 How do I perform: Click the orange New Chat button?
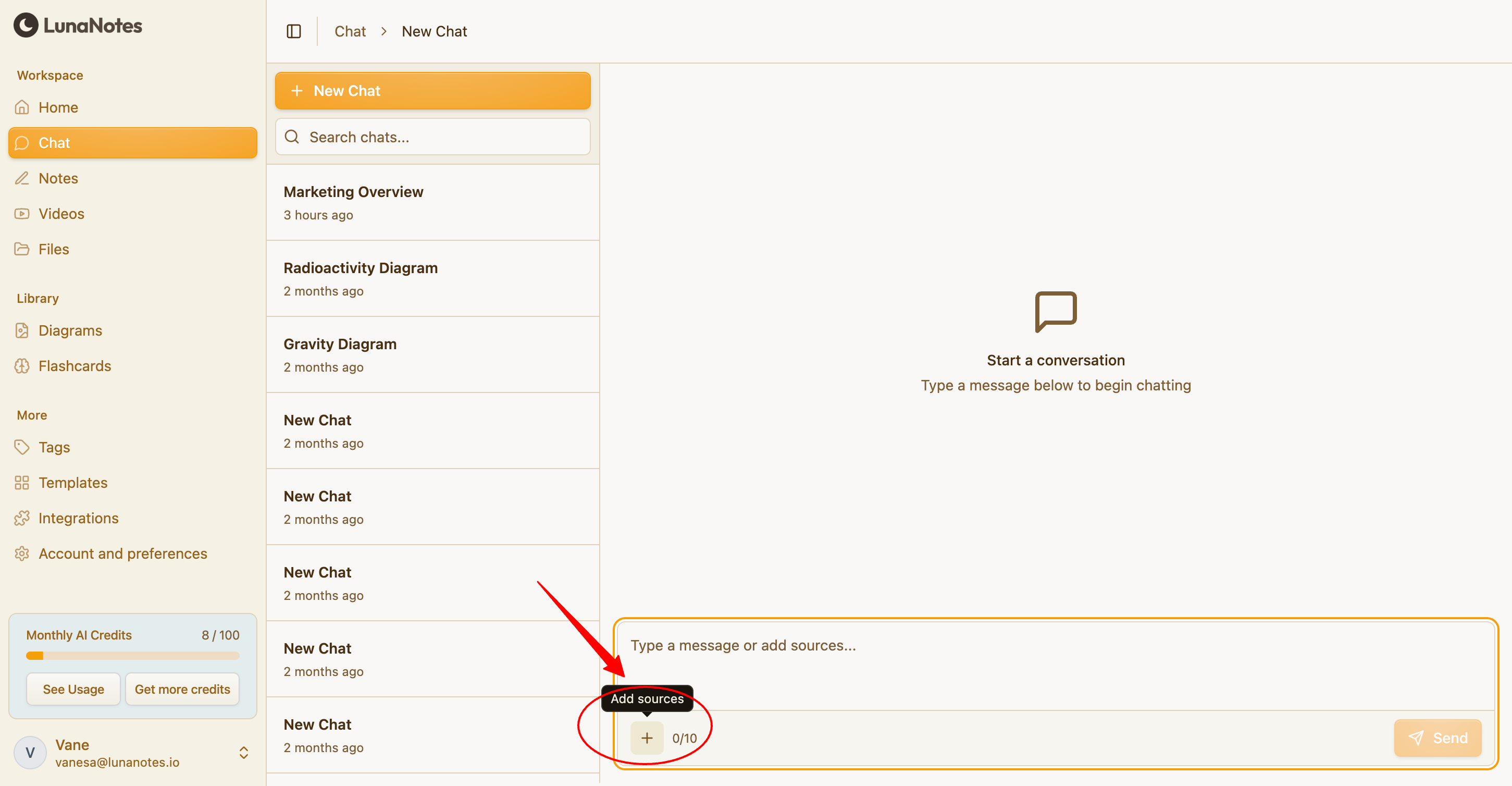point(432,91)
